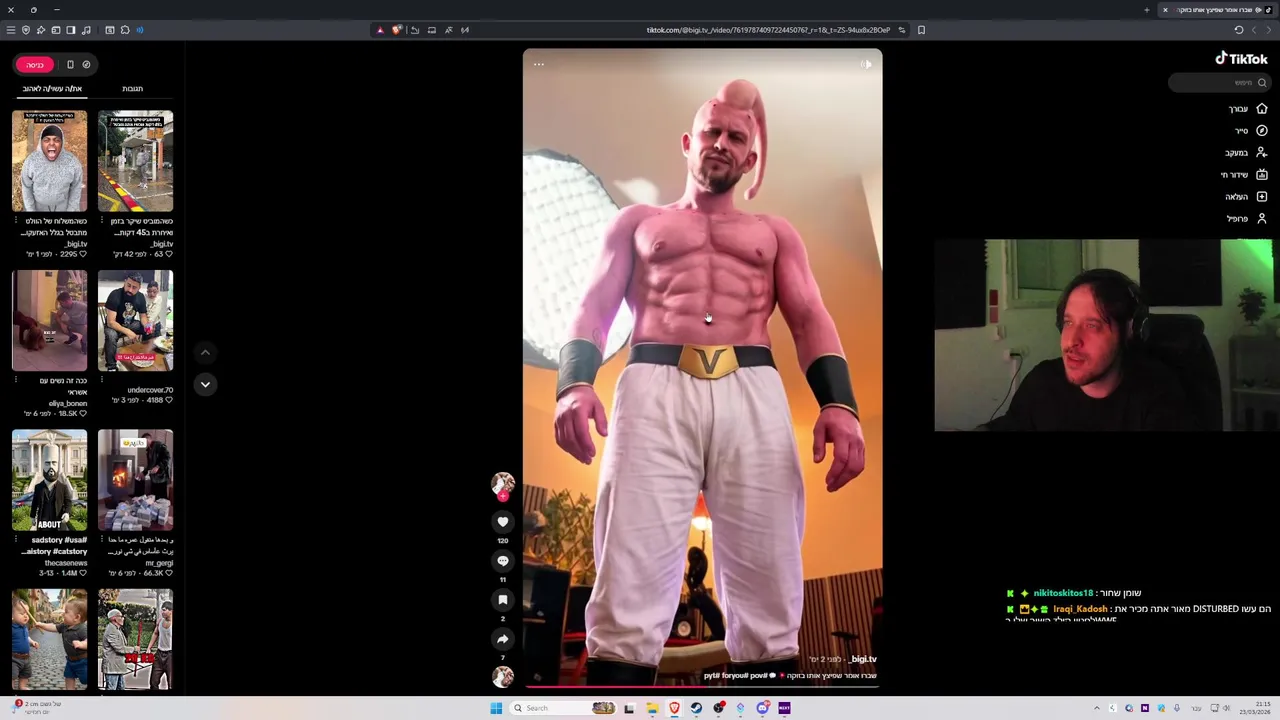Close the current TikTok browser tab
Viewport: 1280px width, 720px height.
1165,10
